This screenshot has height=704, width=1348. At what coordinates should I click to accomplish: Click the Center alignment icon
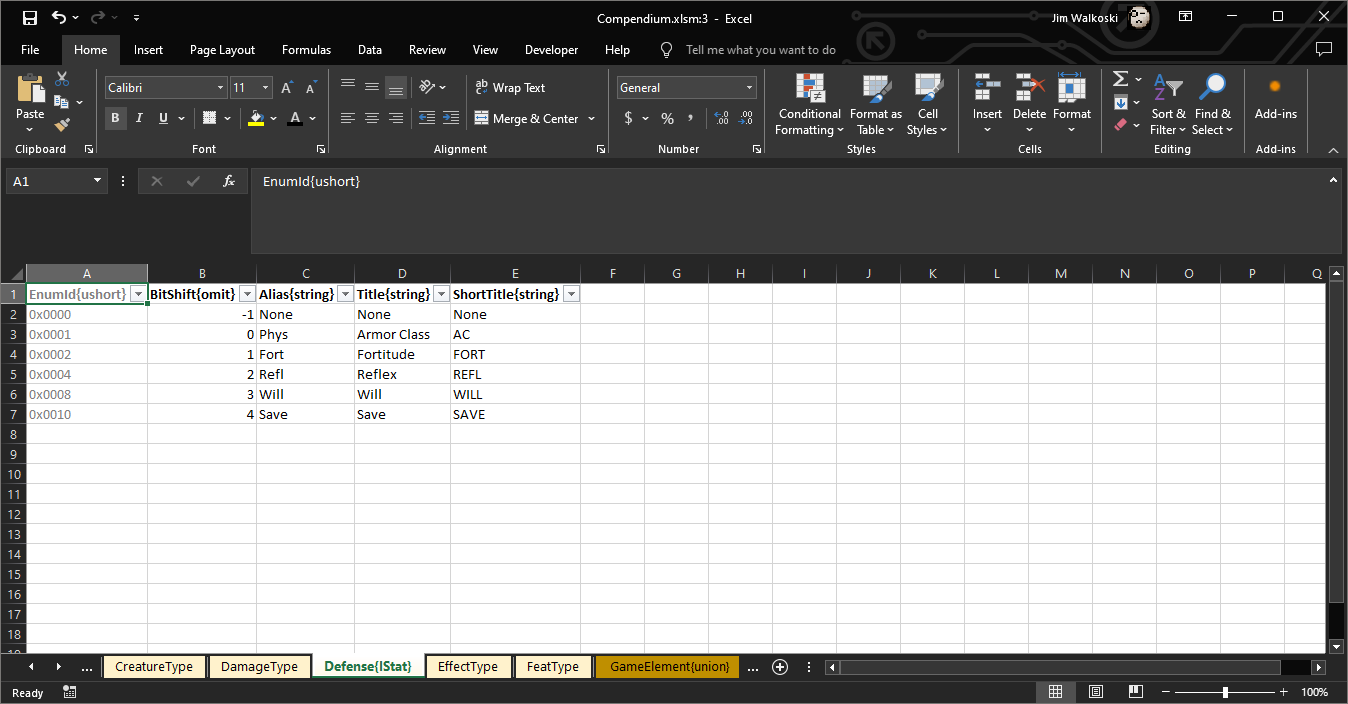pos(372,118)
